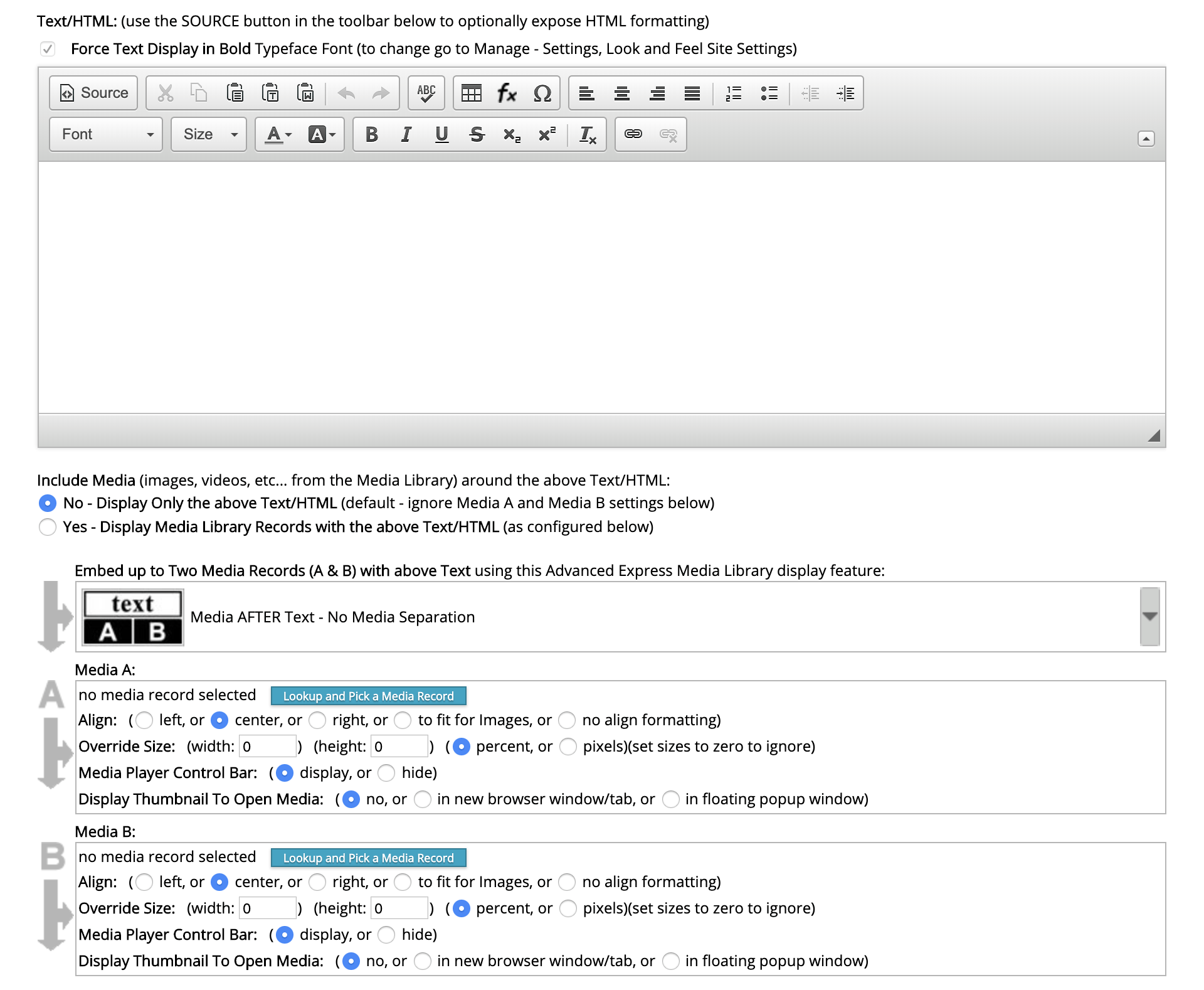
Task: Click the Source view button
Action: (93, 93)
